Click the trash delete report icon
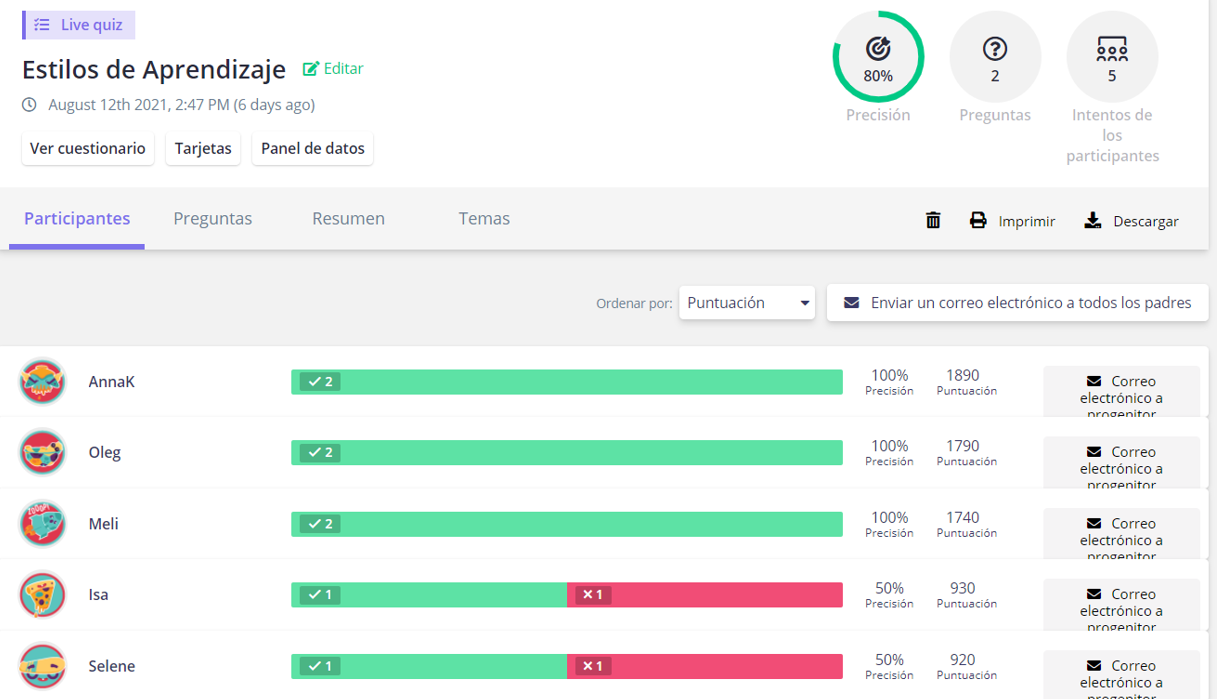1222x699 pixels. (x=932, y=220)
